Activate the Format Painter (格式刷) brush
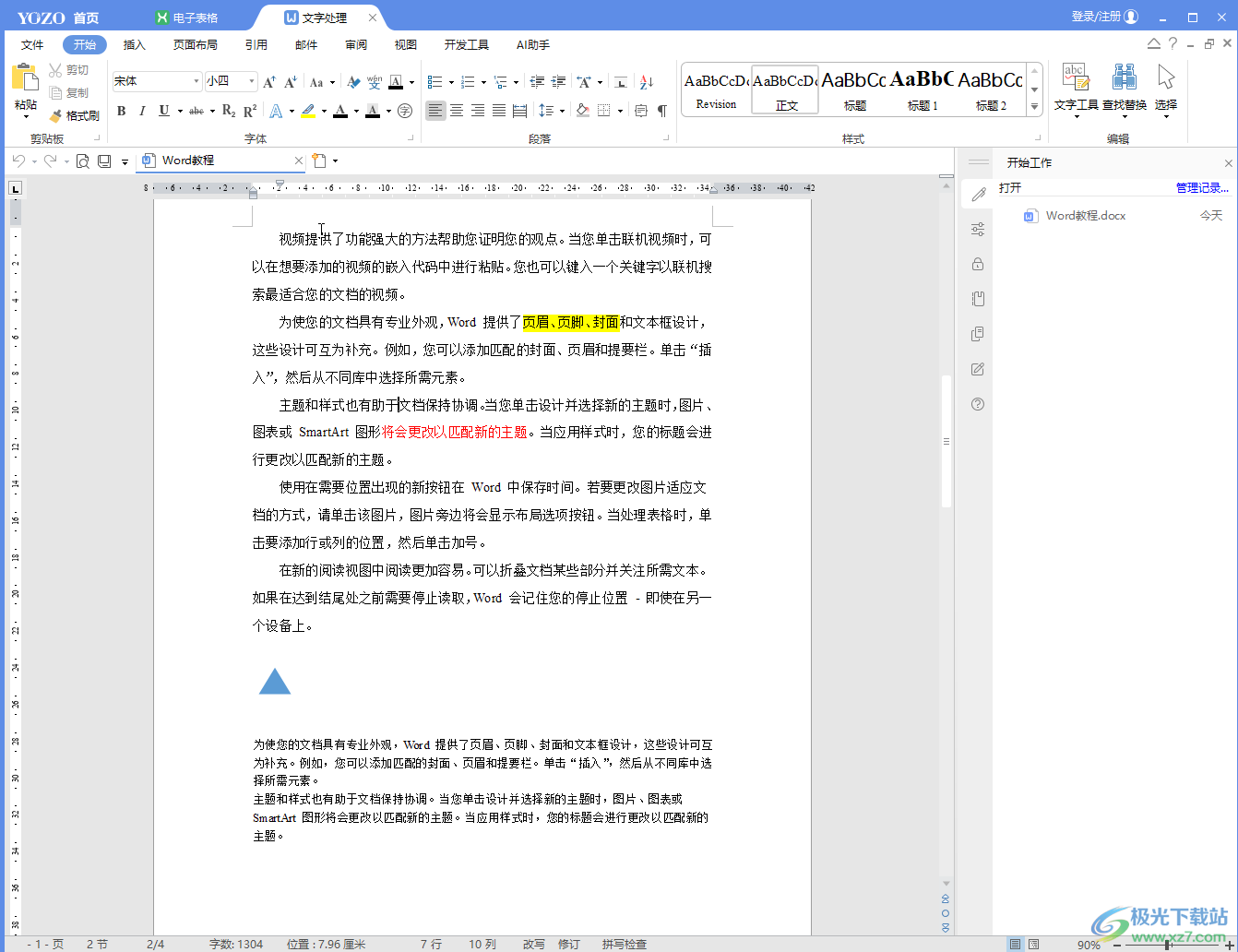Screen dimensions: 1238x952 [x=74, y=116]
